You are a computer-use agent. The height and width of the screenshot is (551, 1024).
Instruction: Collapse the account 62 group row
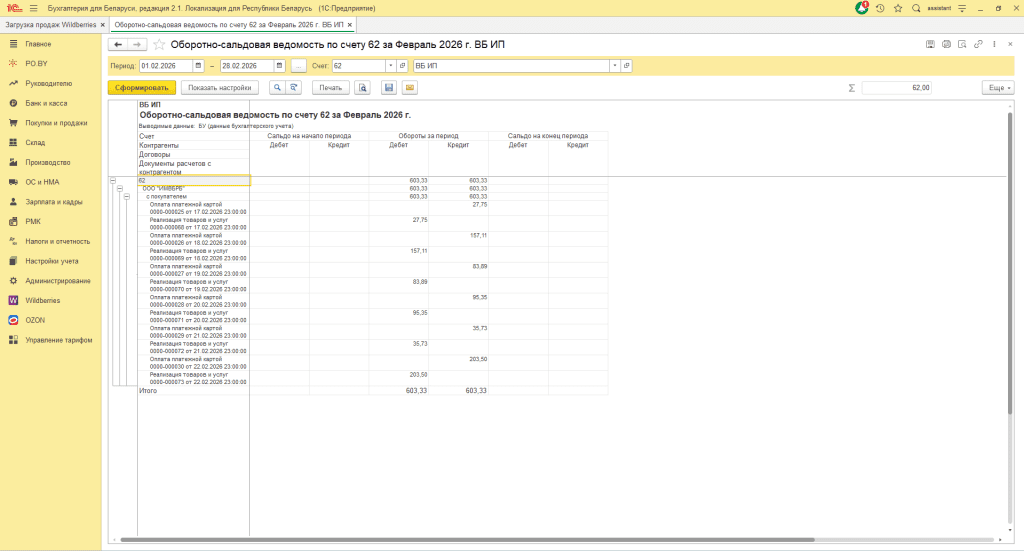(112, 180)
